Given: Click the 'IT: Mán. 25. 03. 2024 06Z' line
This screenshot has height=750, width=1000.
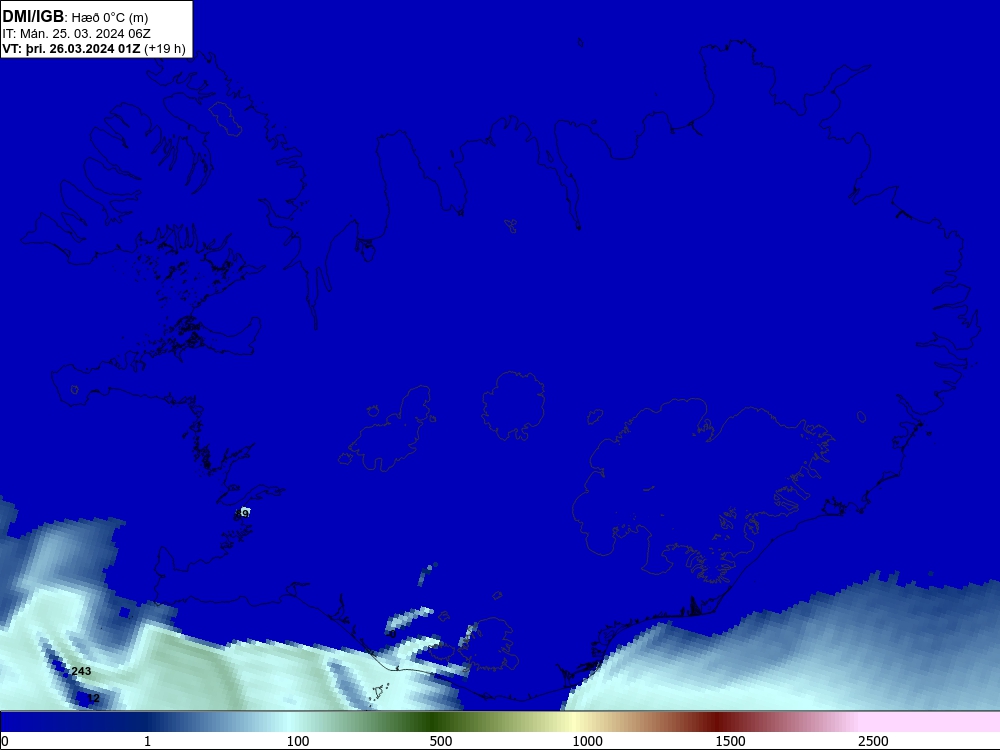Looking at the screenshot, I should 77,33.
